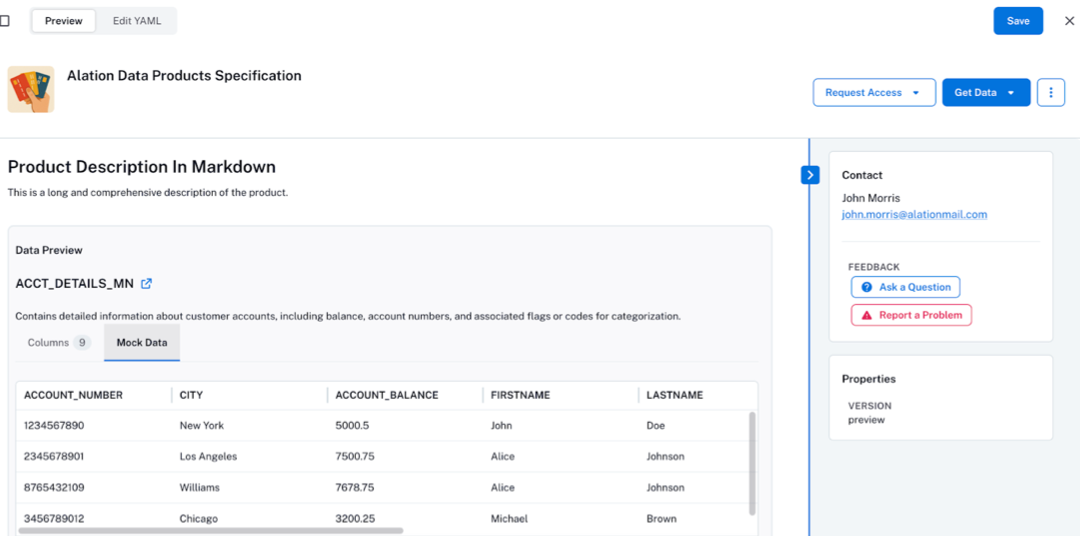Open the three-dot more options menu
This screenshot has width=1080, height=536.
1050,92
